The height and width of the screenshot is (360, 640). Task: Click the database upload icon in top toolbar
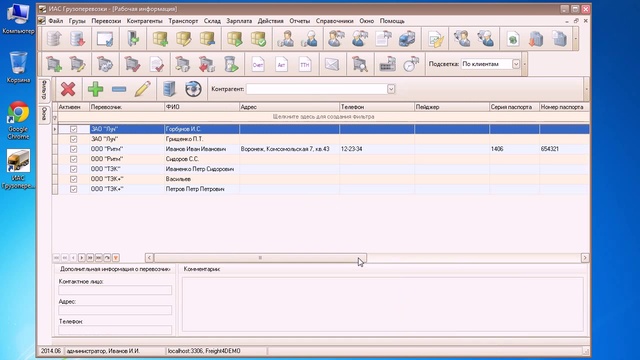pyautogui.click(x=54, y=39)
